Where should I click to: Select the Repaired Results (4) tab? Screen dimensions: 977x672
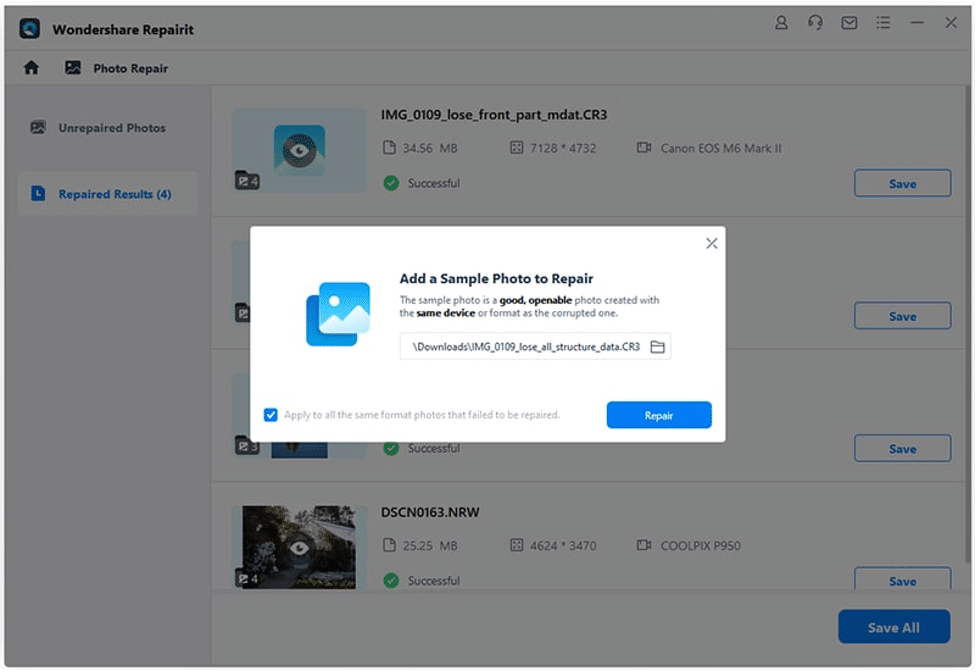(x=114, y=194)
